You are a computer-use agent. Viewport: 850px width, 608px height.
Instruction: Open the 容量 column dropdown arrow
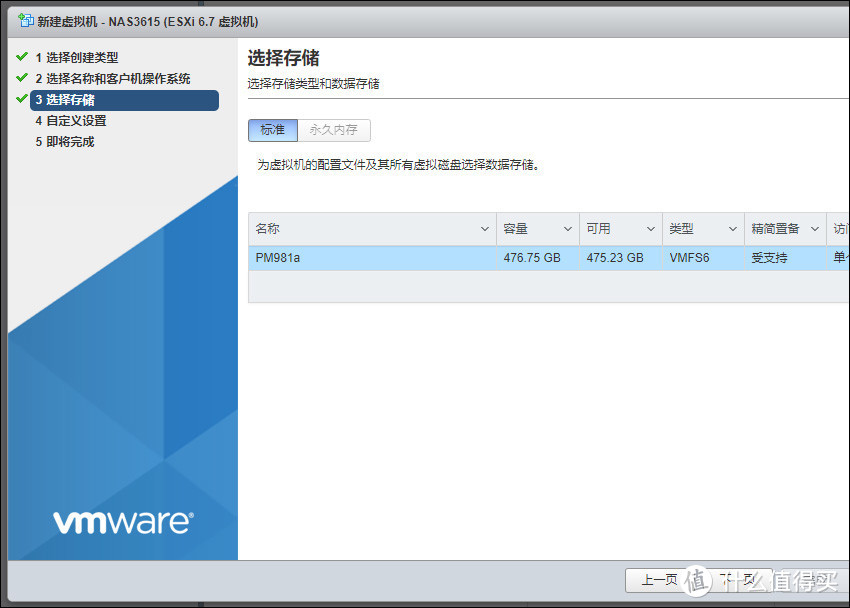pos(567,229)
